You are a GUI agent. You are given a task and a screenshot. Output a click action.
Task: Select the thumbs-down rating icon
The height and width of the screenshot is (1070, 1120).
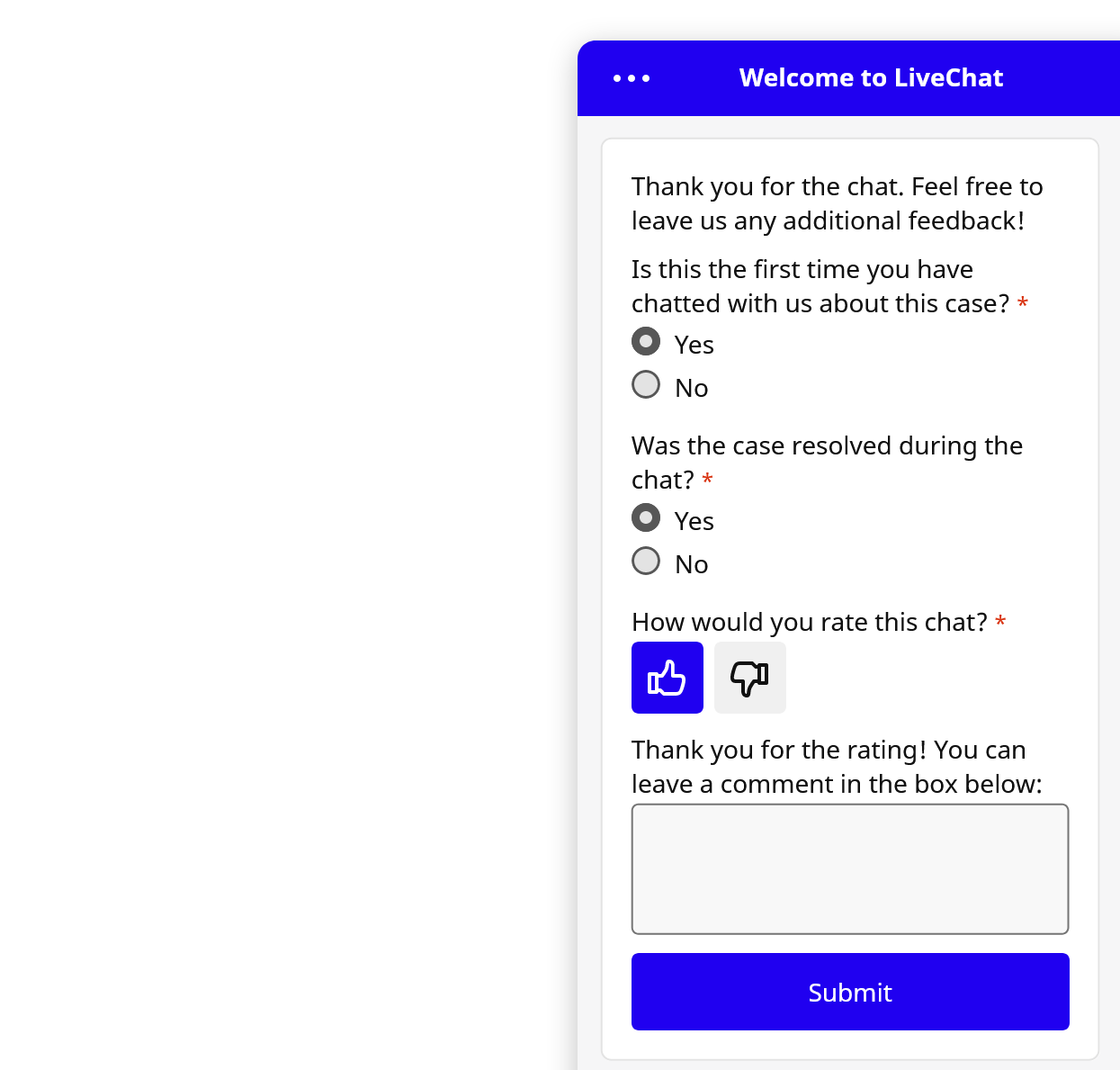coord(749,678)
